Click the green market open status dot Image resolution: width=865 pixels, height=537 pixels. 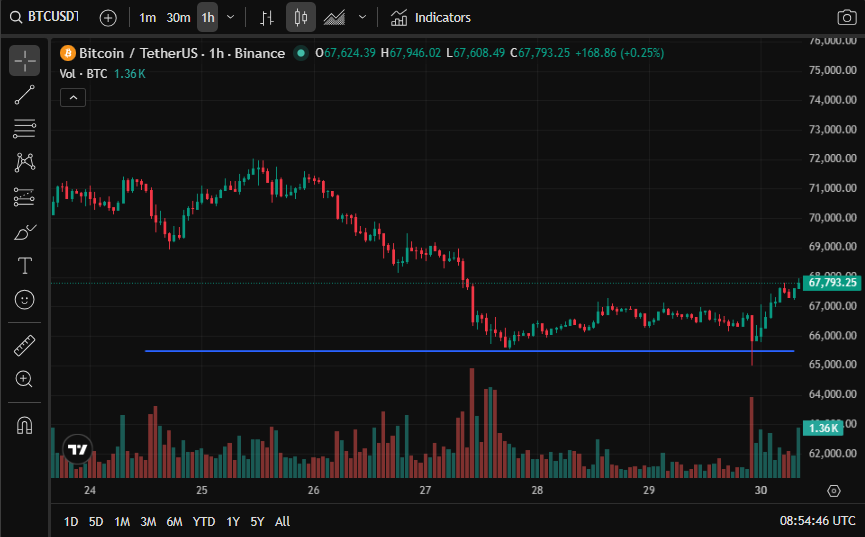(x=301, y=53)
